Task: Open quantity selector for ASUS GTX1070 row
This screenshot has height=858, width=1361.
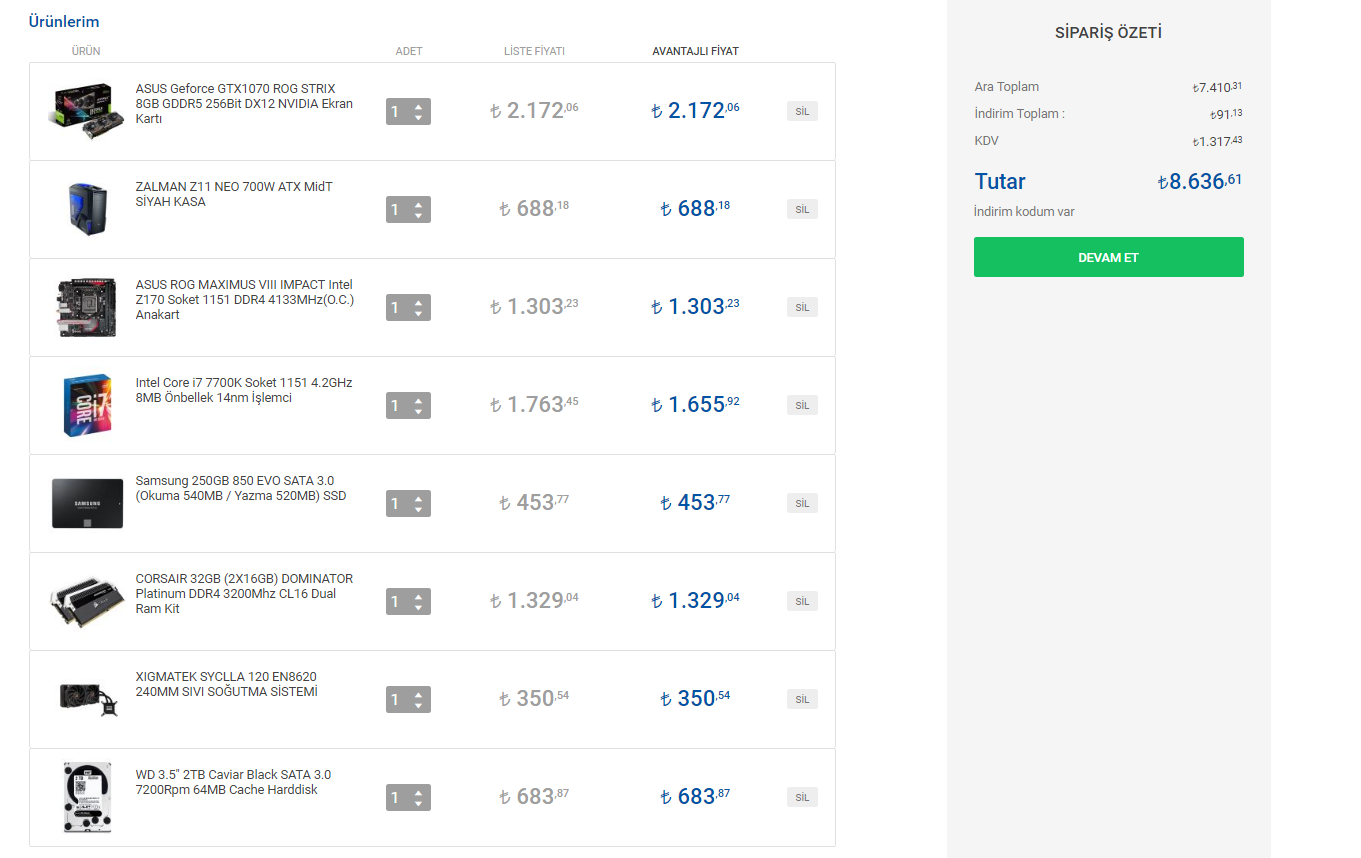Action: pyautogui.click(x=408, y=111)
